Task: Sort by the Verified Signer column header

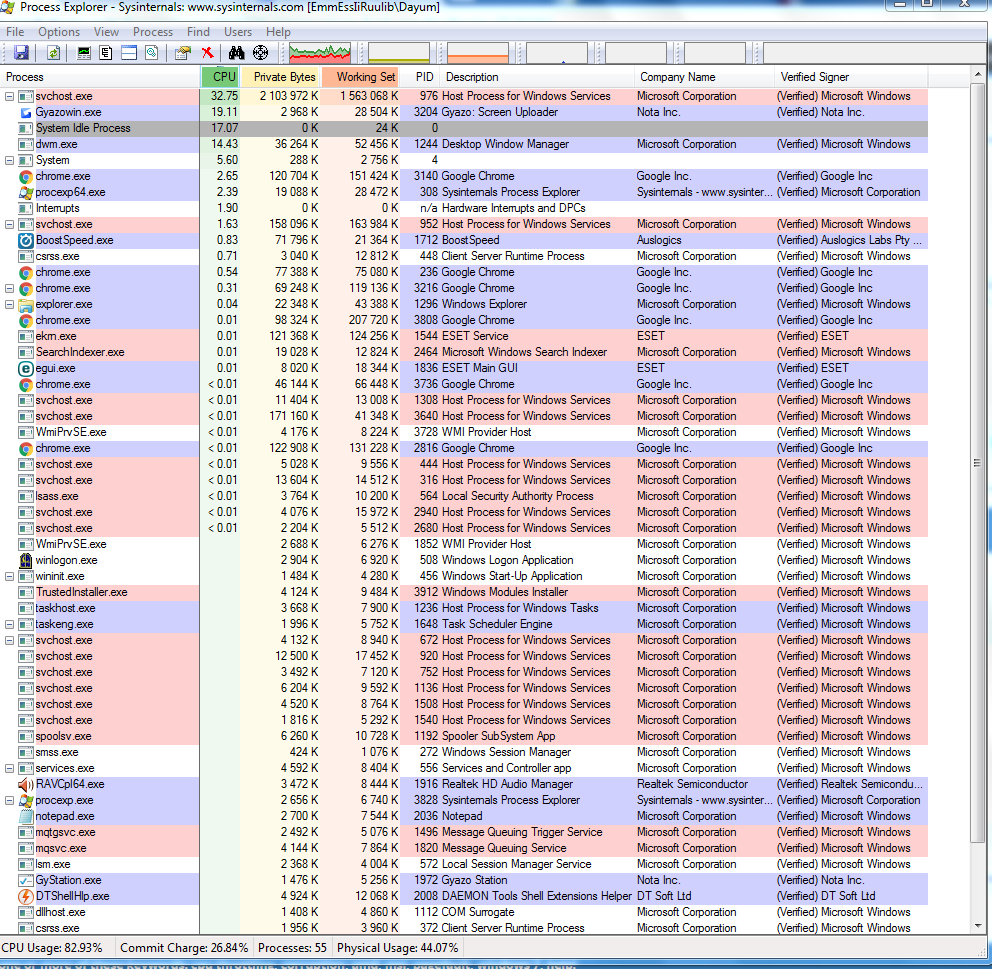Action: pos(851,77)
